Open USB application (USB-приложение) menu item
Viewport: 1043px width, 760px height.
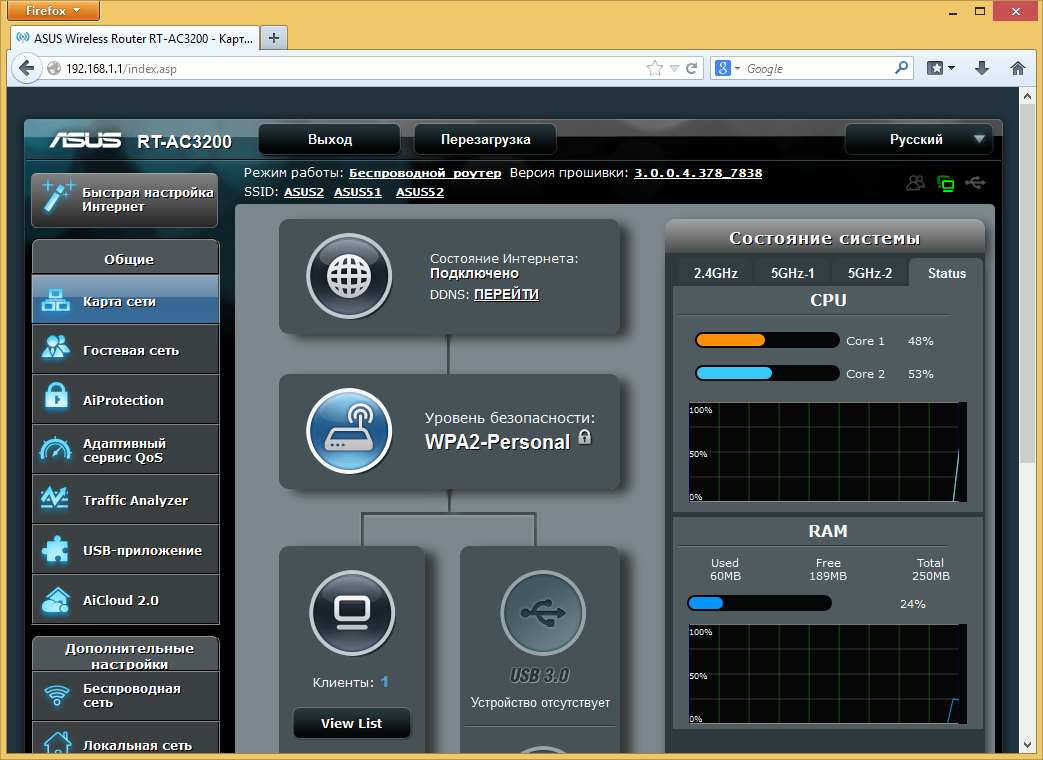[x=125, y=550]
